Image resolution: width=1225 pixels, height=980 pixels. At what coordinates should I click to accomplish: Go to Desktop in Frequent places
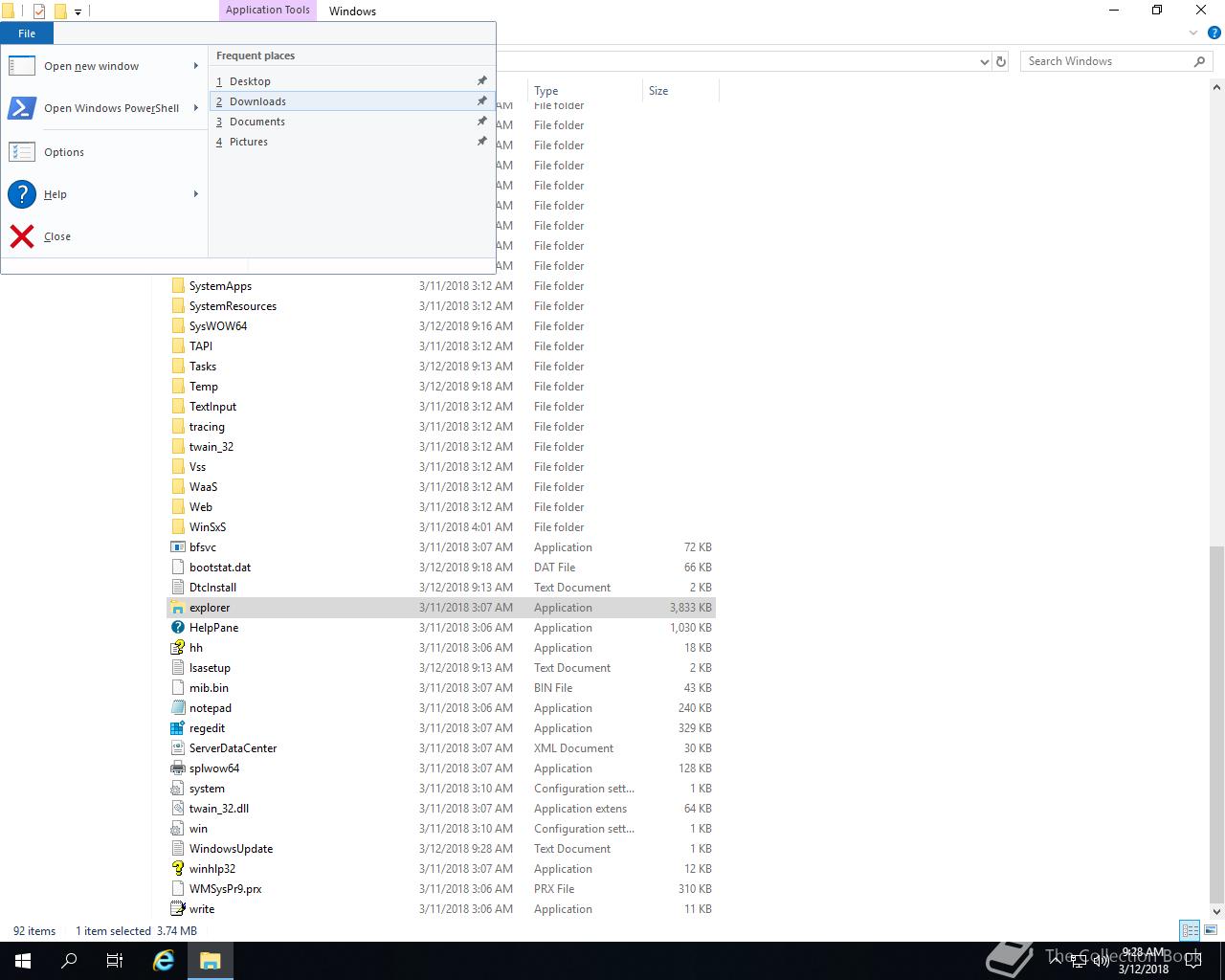coord(350,81)
